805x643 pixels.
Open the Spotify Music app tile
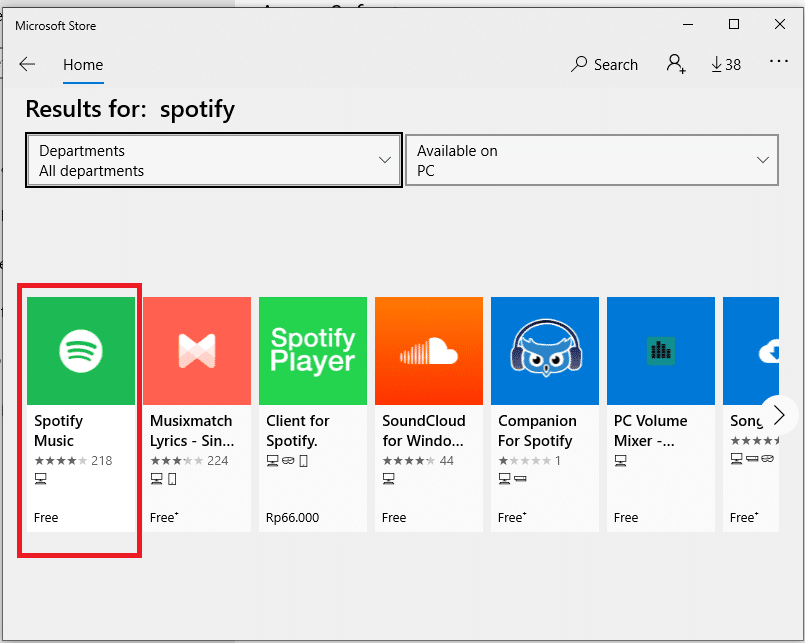tap(81, 414)
